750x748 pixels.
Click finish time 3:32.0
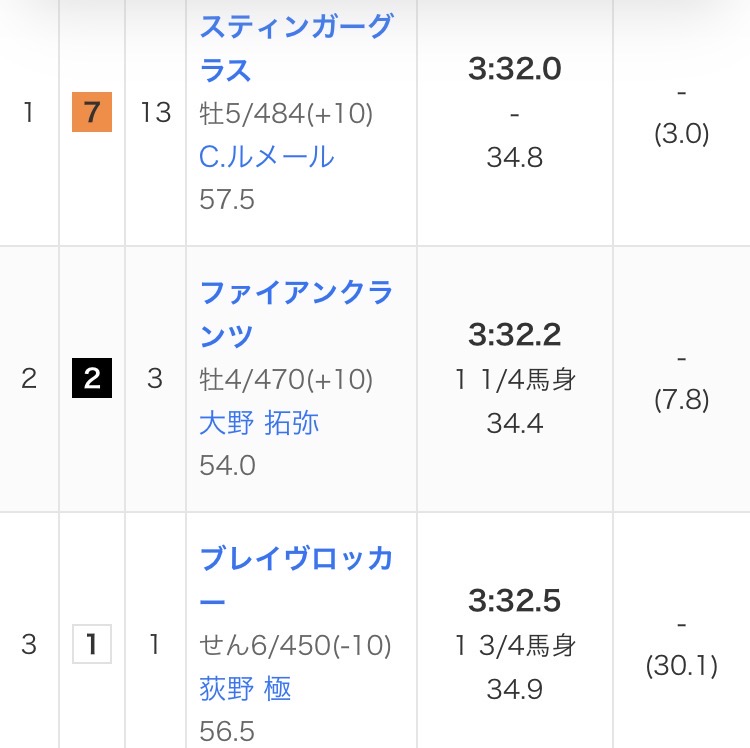coord(515,69)
